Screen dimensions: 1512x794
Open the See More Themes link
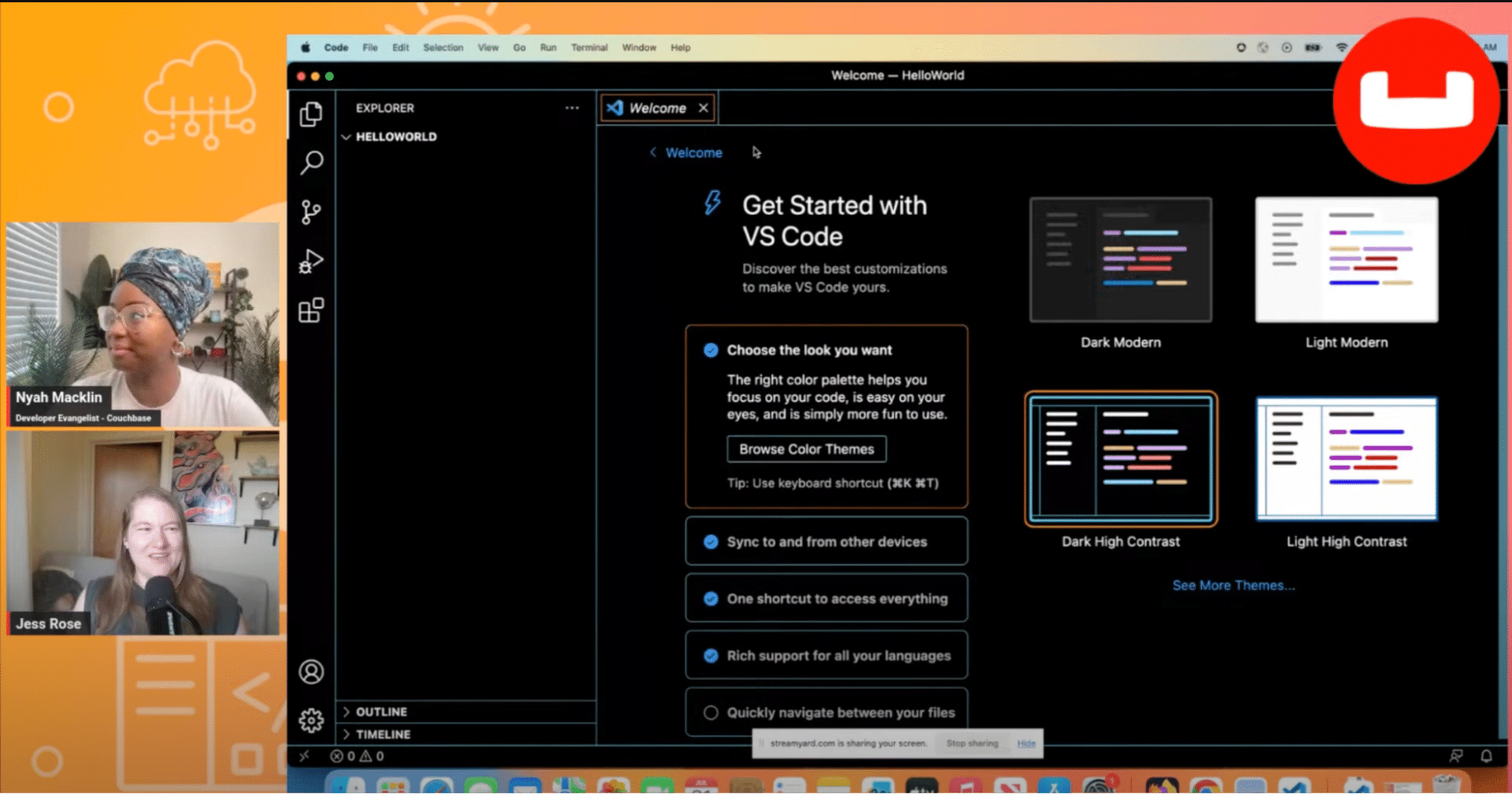point(1233,585)
